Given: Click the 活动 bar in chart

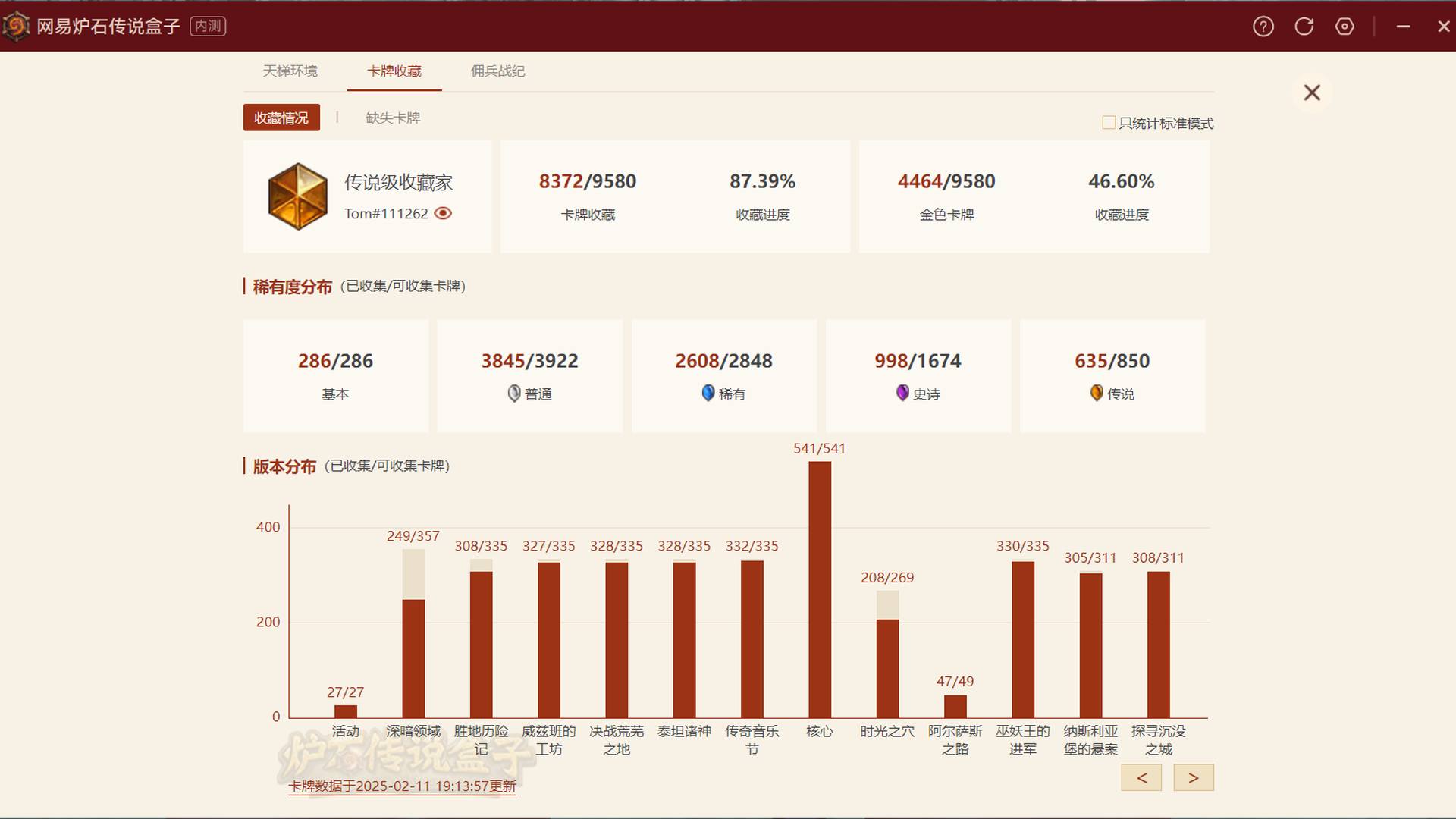Looking at the screenshot, I should coord(346,711).
